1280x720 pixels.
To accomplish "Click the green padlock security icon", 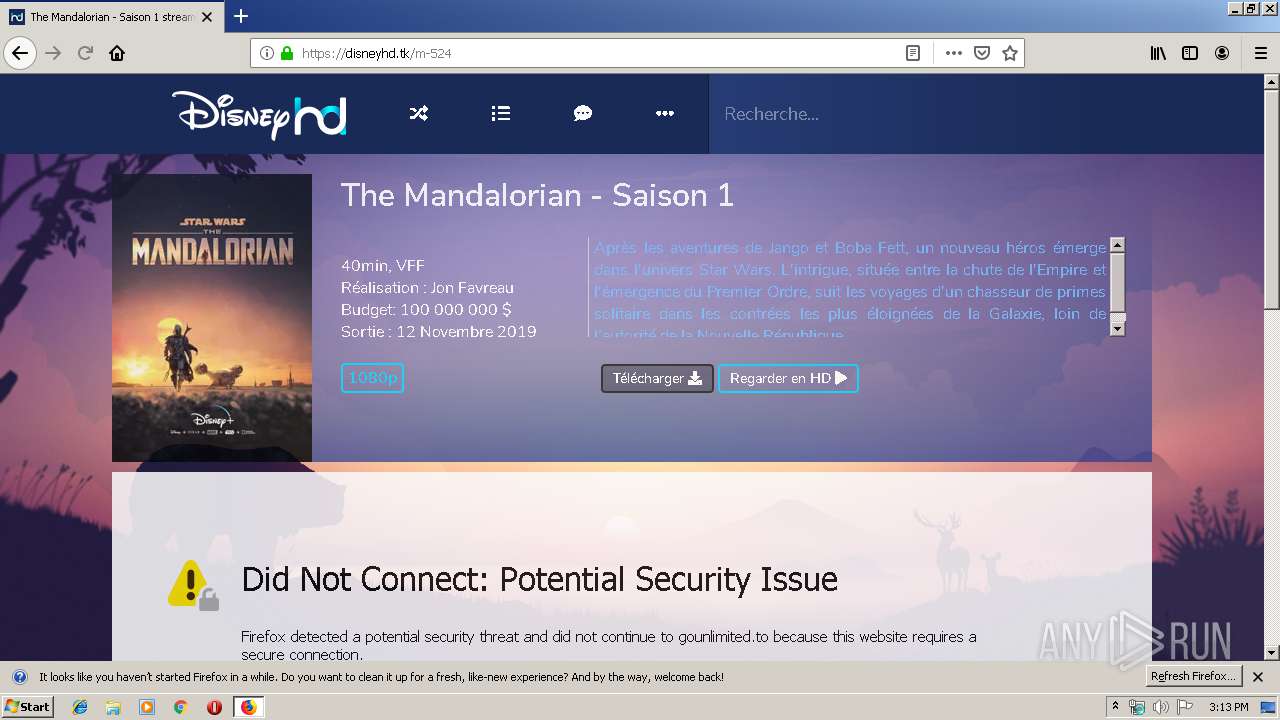I will tap(287, 53).
